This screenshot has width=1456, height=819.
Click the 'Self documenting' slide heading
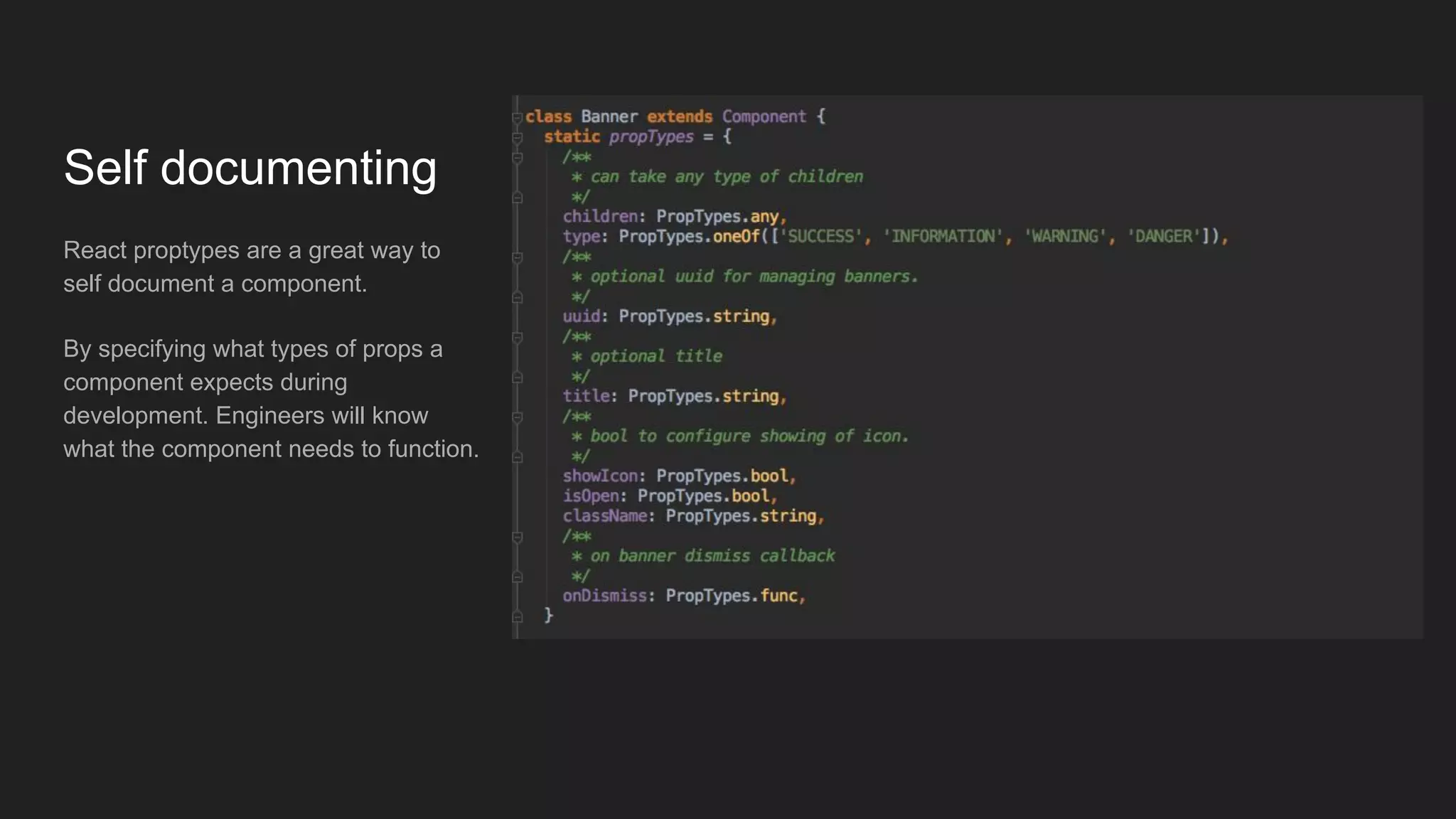(250, 168)
